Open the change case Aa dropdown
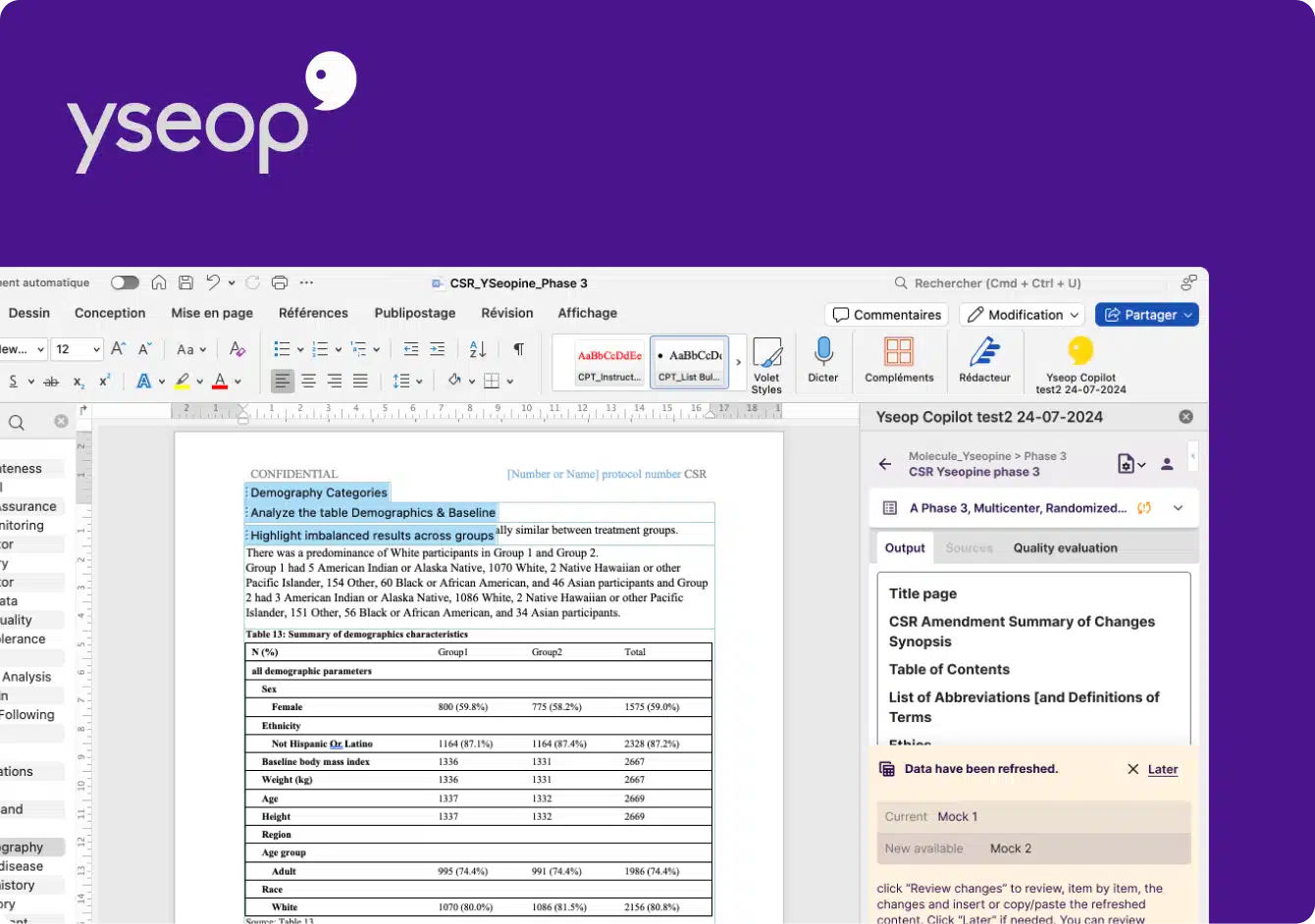This screenshot has width=1315, height=924. point(191,349)
